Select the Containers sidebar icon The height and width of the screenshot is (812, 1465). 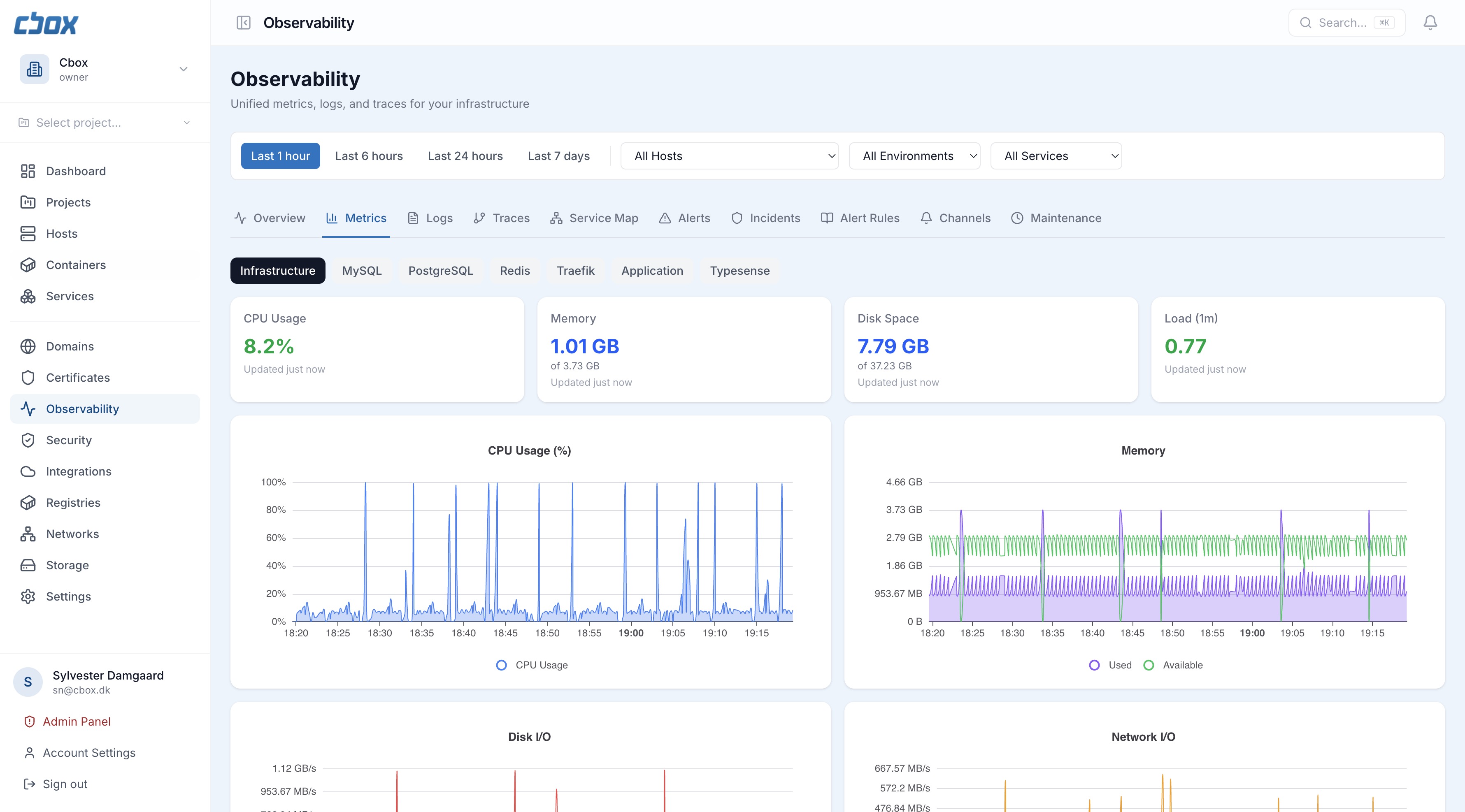(29, 264)
